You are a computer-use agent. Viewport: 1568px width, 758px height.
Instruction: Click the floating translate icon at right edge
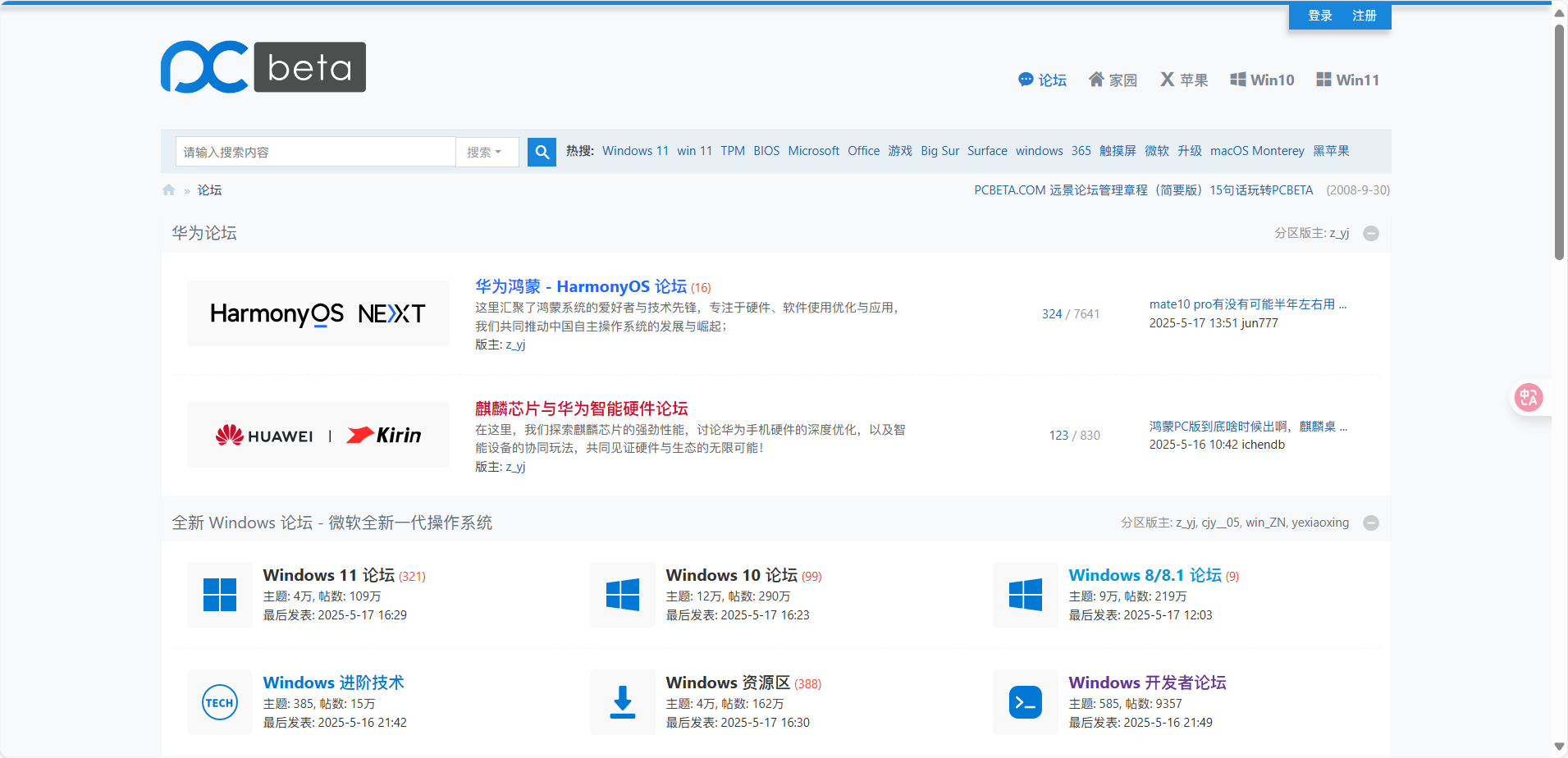pyautogui.click(x=1529, y=398)
